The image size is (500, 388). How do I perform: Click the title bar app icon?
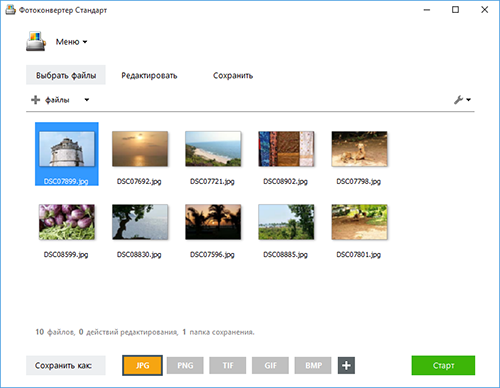tap(10, 10)
